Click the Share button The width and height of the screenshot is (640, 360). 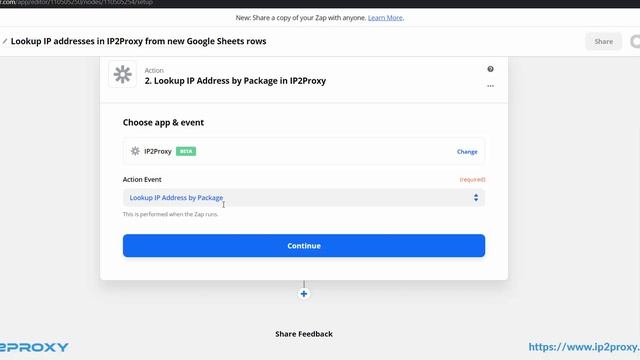pos(603,42)
